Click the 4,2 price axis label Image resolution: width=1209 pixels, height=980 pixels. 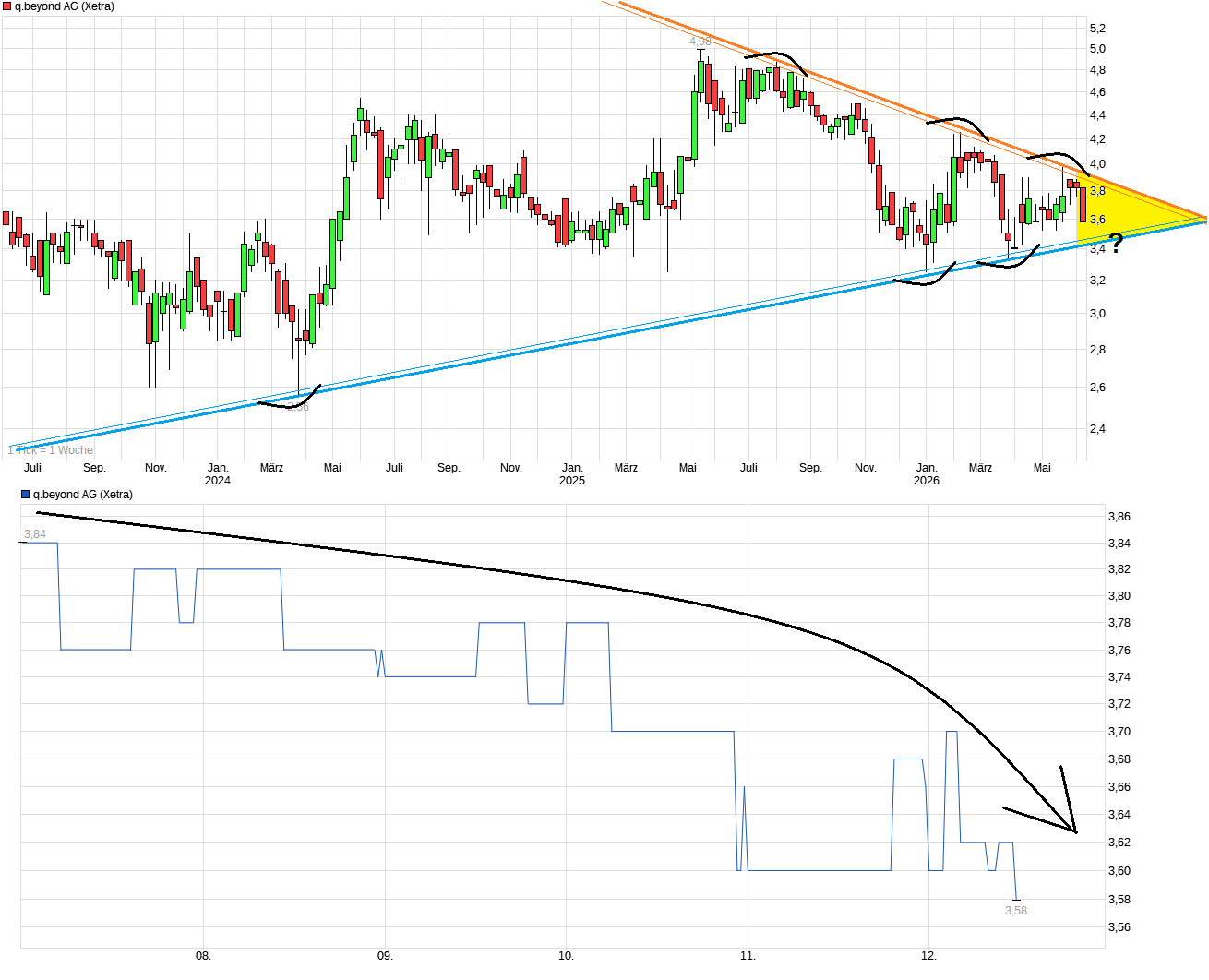pos(1097,139)
